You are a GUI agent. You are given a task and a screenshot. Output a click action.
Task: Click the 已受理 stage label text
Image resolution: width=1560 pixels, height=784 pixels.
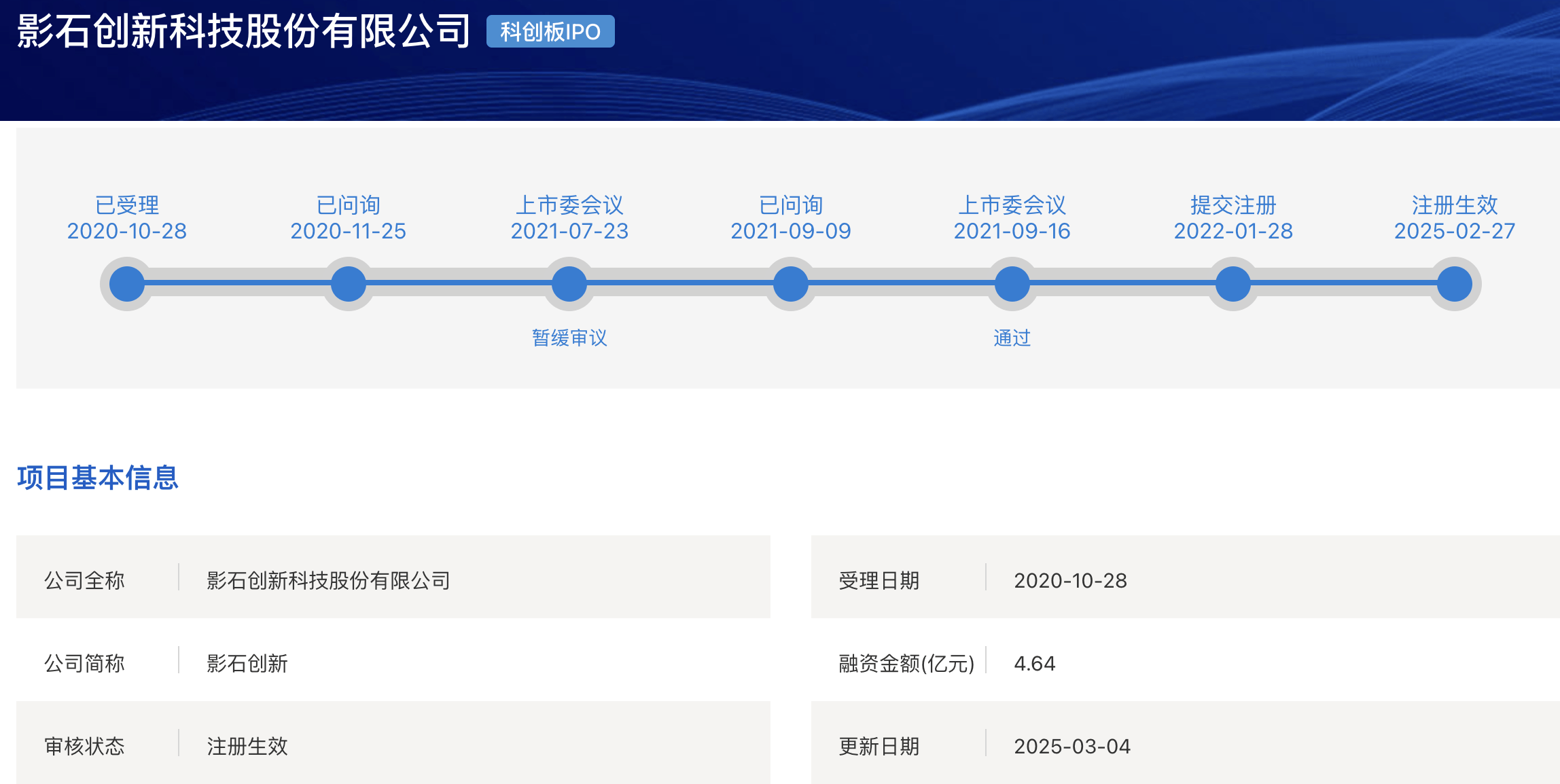[x=127, y=204]
